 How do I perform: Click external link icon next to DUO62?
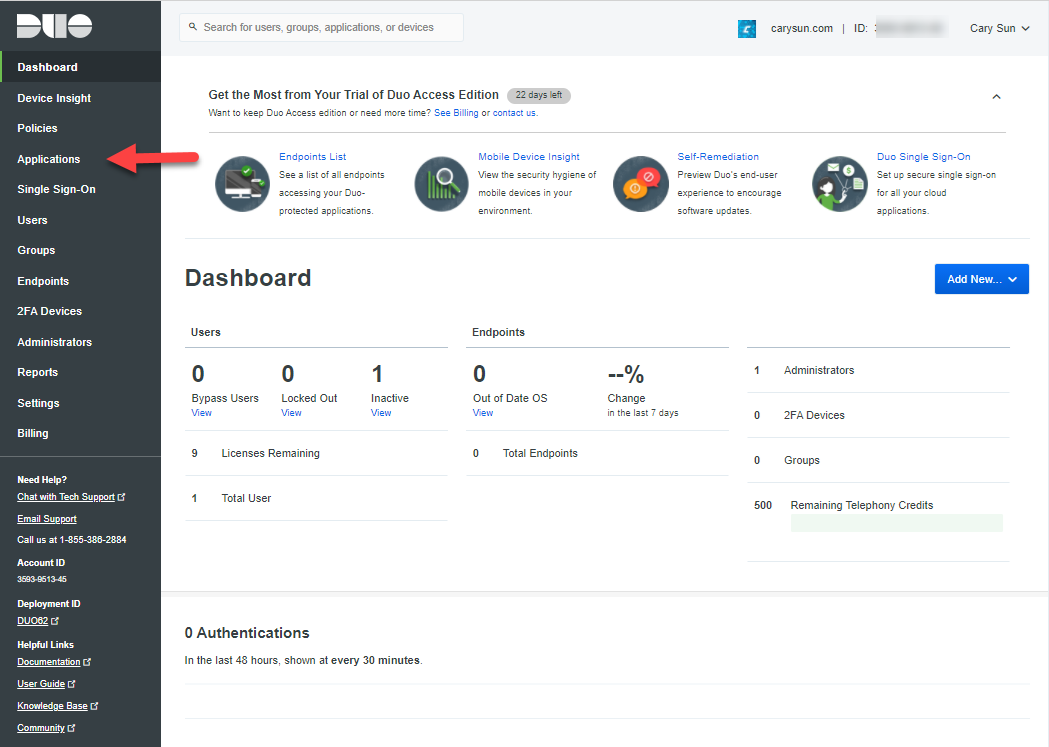[x=55, y=621]
